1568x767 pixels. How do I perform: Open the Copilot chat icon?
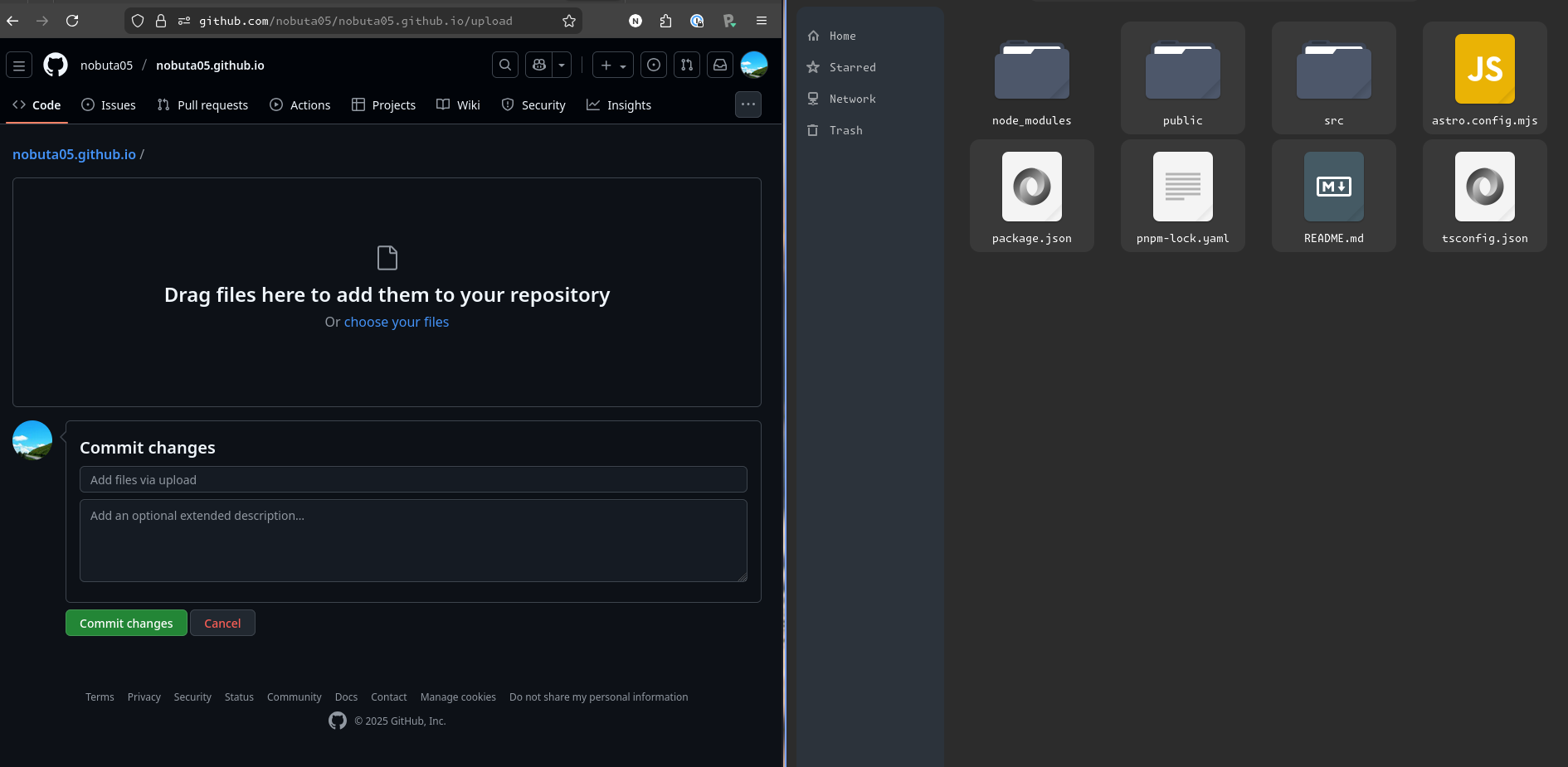538,65
